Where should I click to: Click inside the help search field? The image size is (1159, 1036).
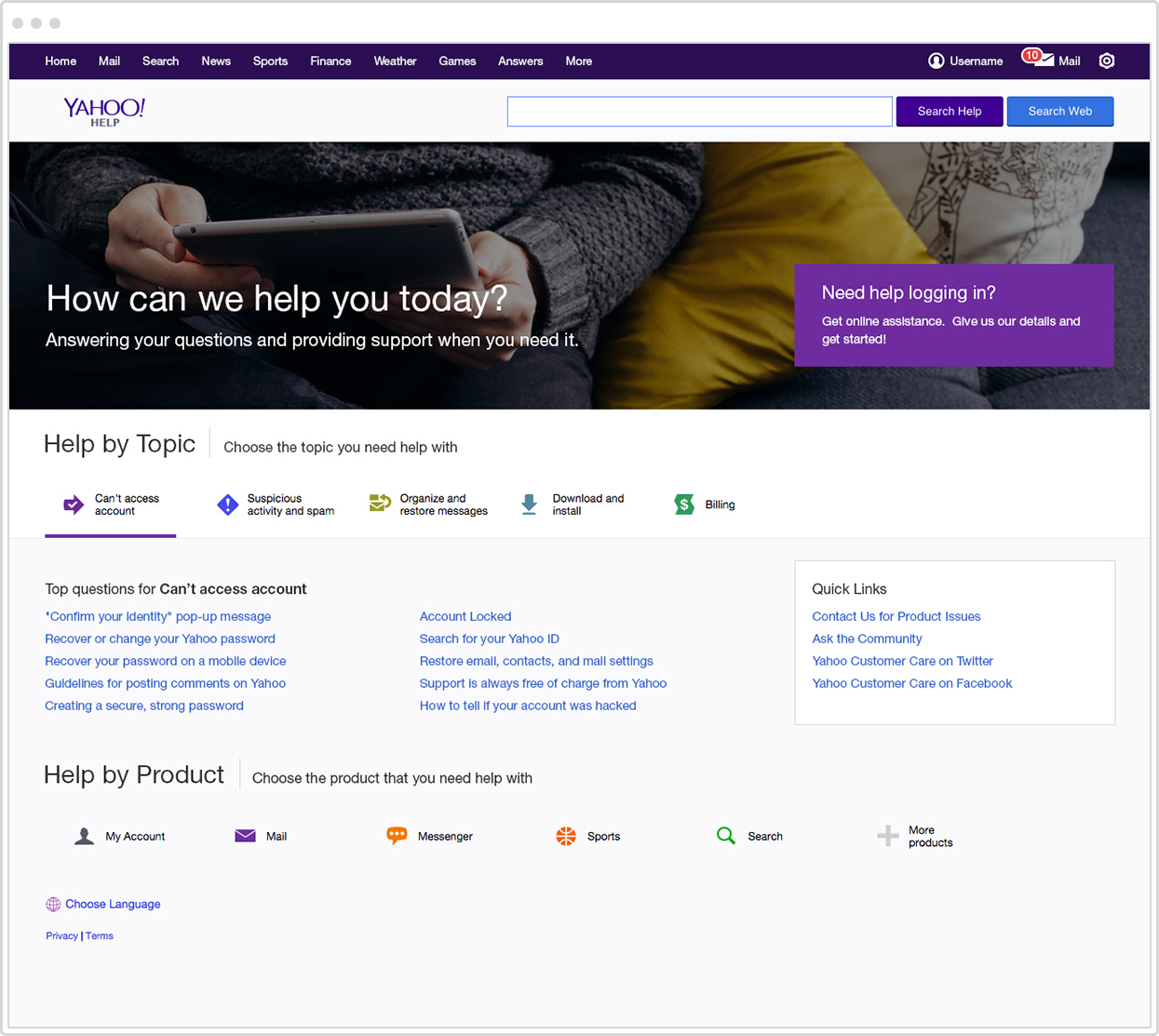pos(699,112)
